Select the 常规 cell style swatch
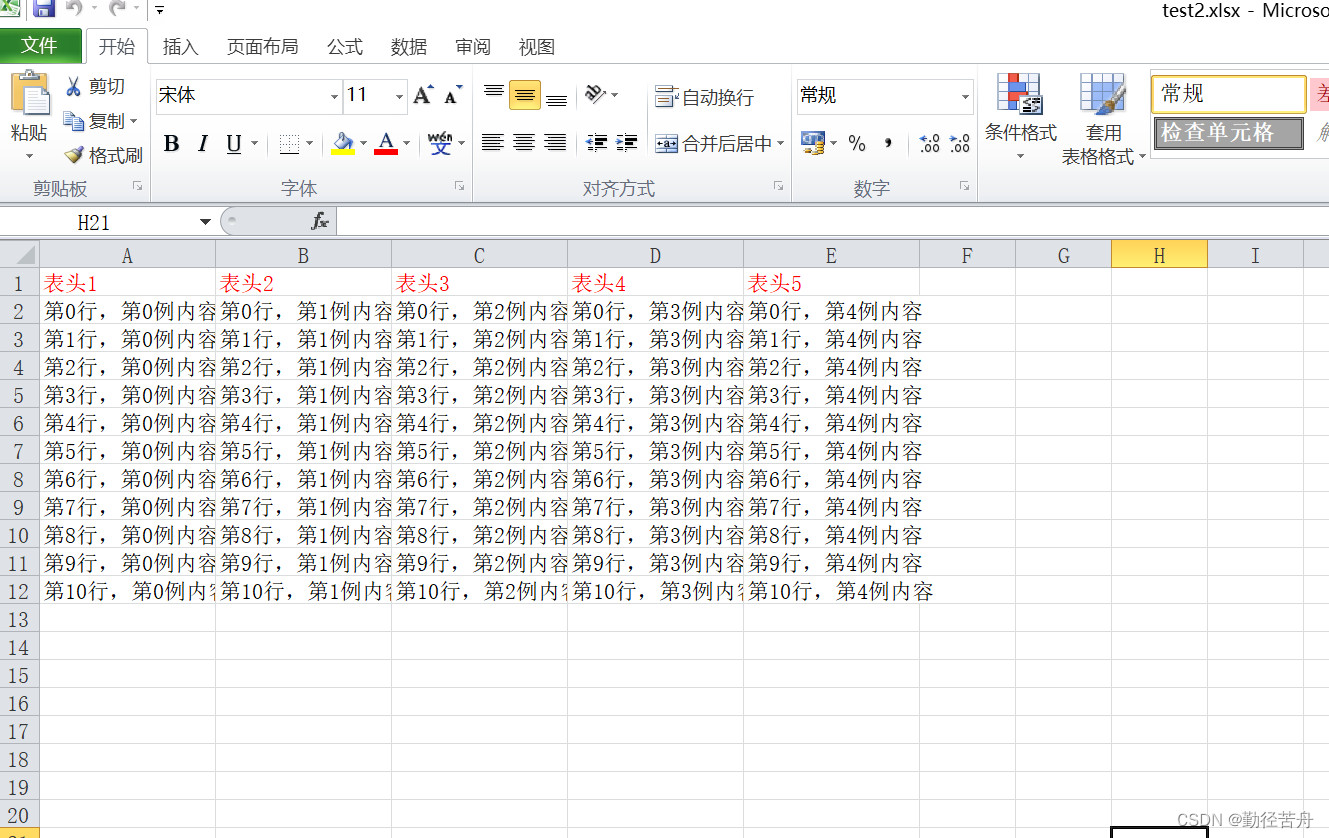 (x=1228, y=95)
